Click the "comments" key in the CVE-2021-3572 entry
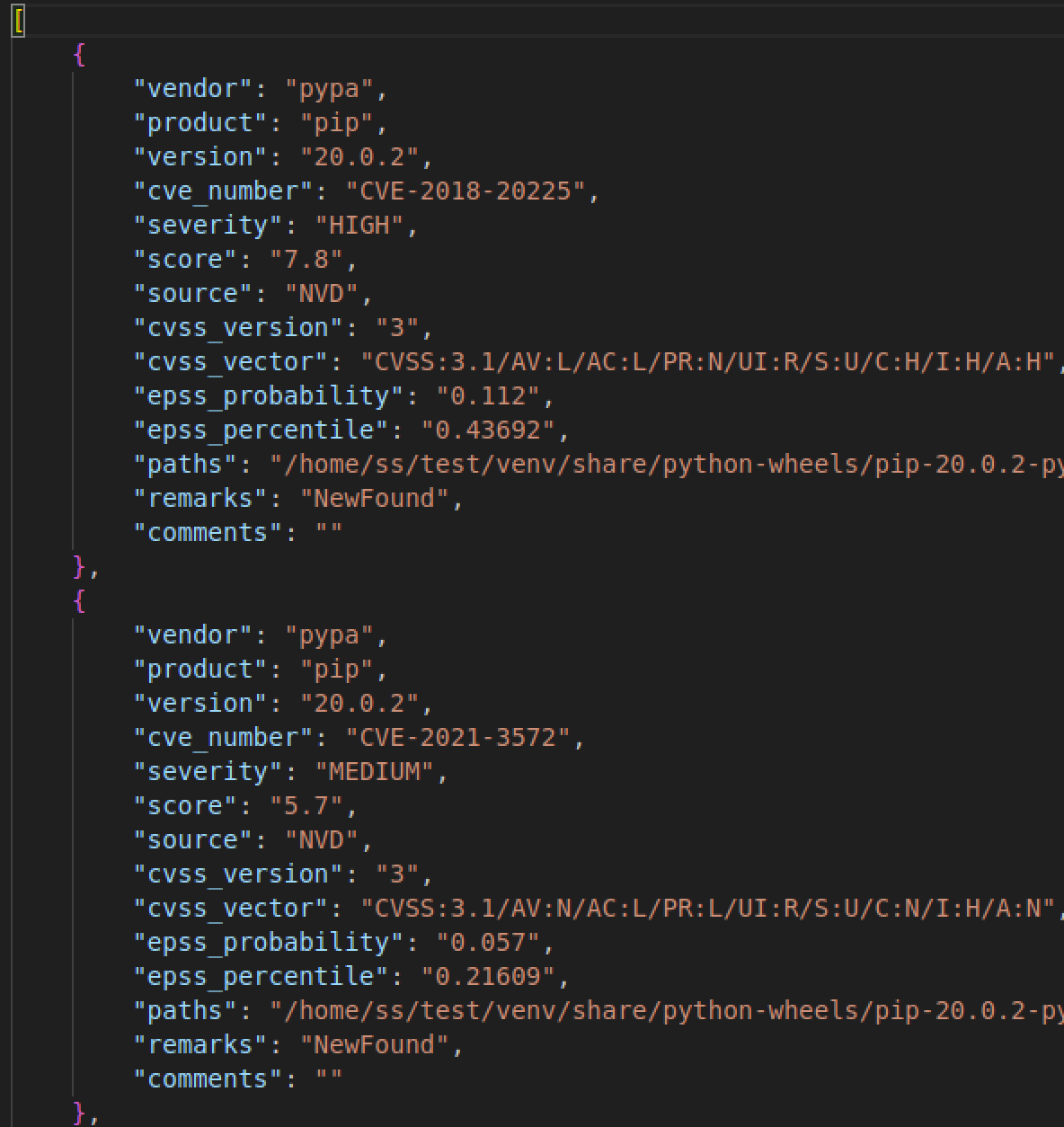Screen dimensions: 1064x1127 (208, 1079)
